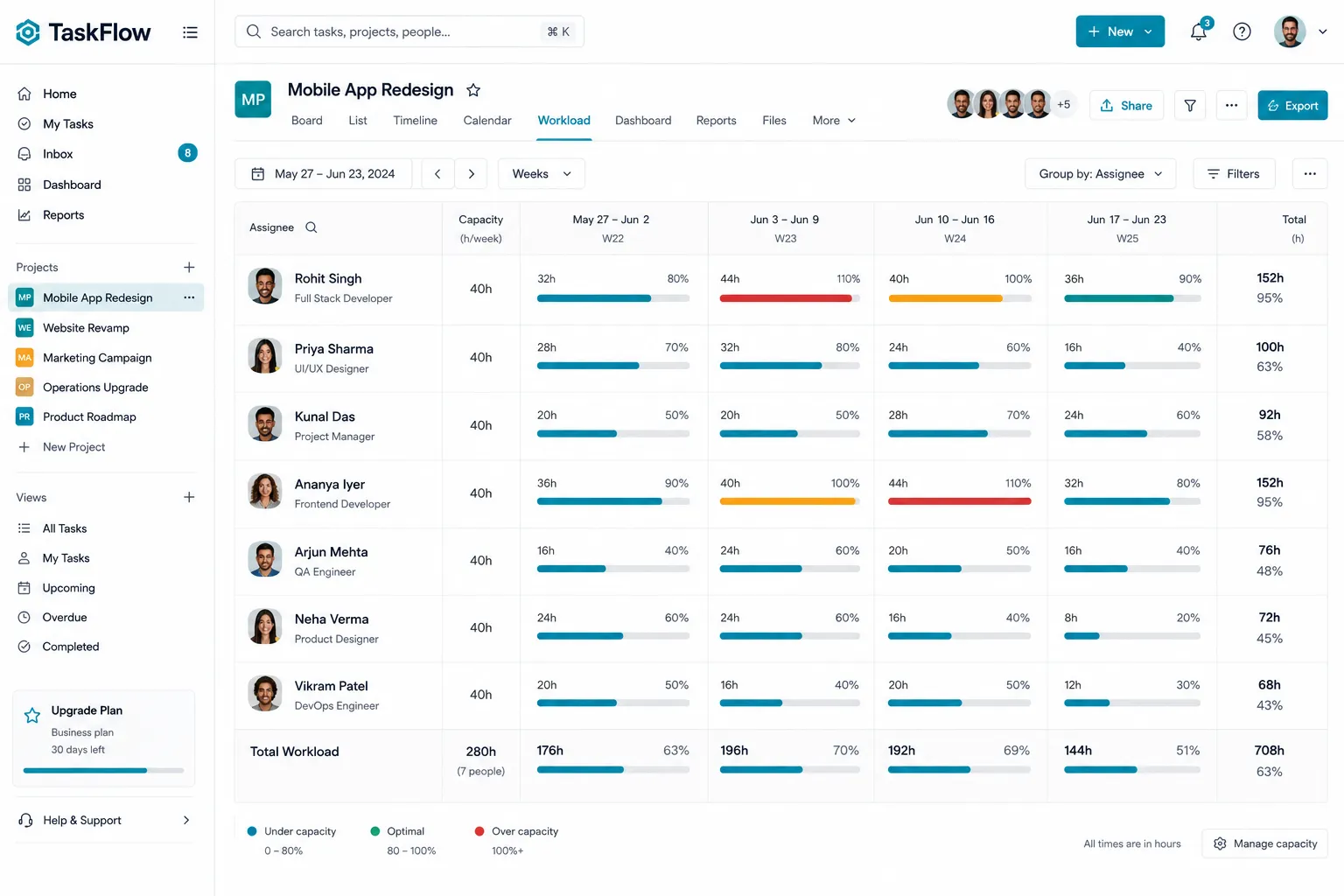This screenshot has height=896, width=1344.
Task: Switch to the Files tab
Action: [x=774, y=121]
